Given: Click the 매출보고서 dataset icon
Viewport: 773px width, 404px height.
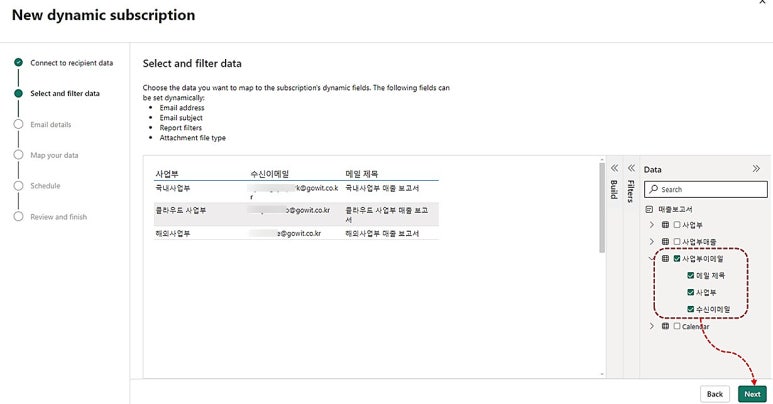Looking at the screenshot, I should point(649,209).
